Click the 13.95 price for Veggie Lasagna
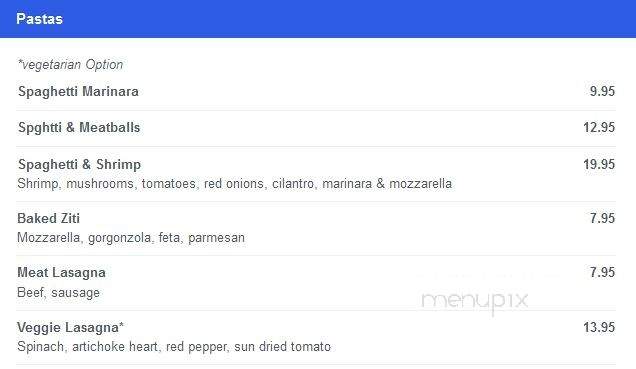The height and width of the screenshot is (369, 636). [x=599, y=327]
